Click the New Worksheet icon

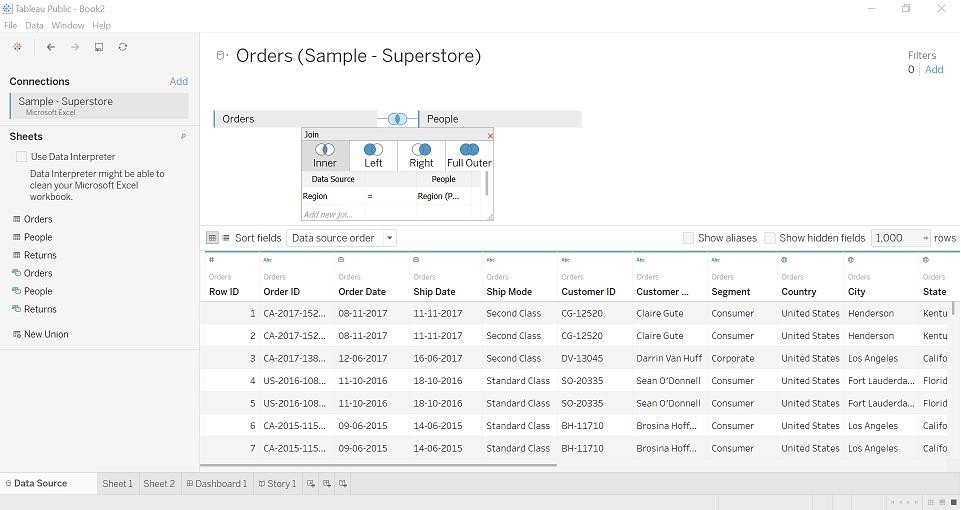click(x=311, y=484)
